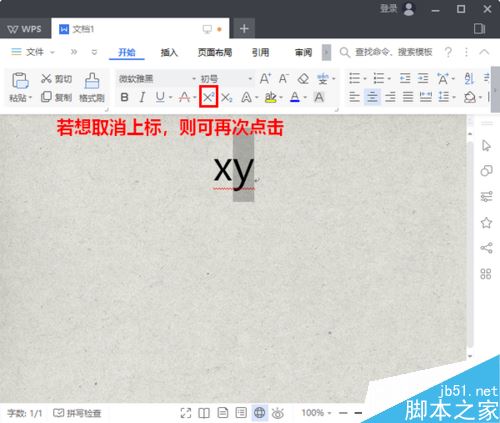
Task: Click the Paste clipboard icon
Action: [20, 80]
